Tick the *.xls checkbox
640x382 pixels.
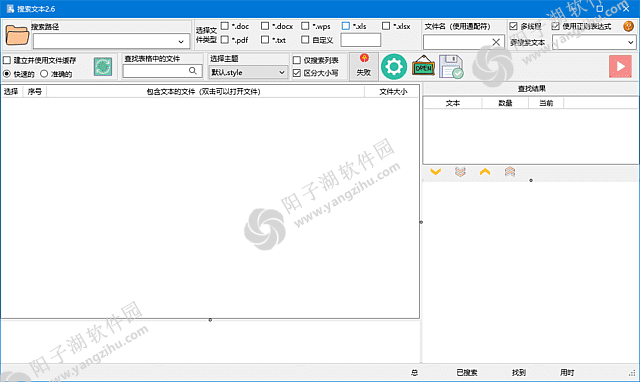click(346, 26)
